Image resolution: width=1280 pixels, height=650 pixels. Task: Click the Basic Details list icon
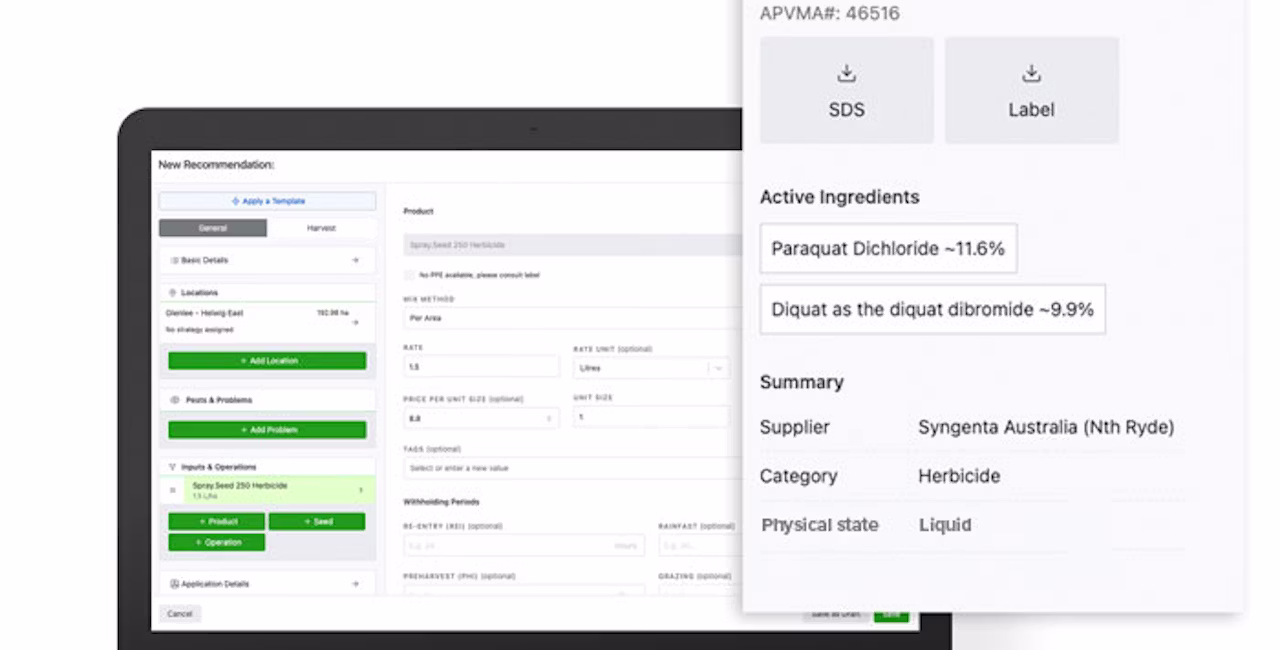point(174,260)
